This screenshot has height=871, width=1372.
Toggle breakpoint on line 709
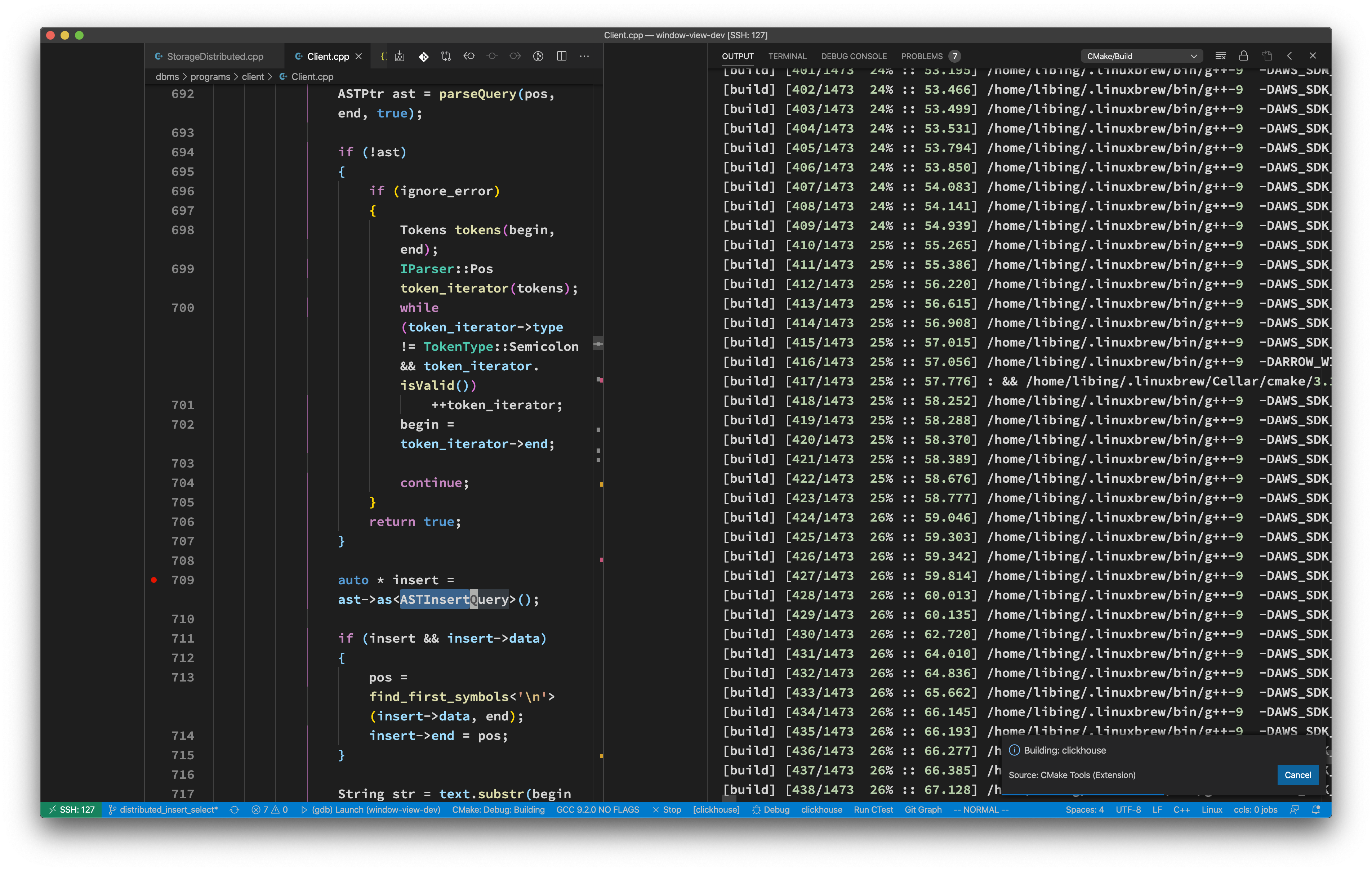coord(154,580)
